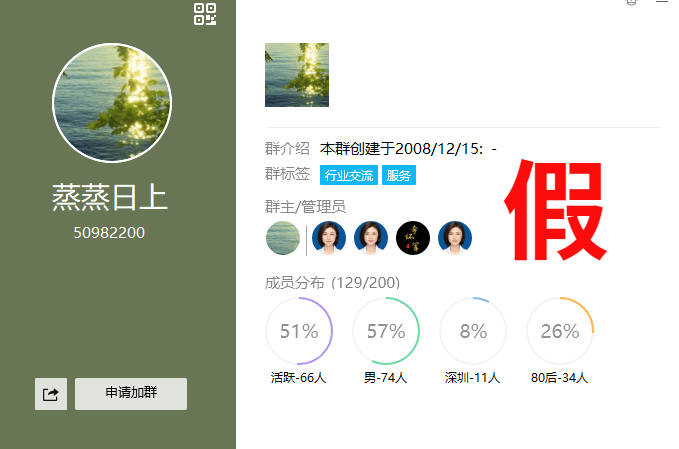Click the 成员分布 (129/200) heading

(333, 283)
